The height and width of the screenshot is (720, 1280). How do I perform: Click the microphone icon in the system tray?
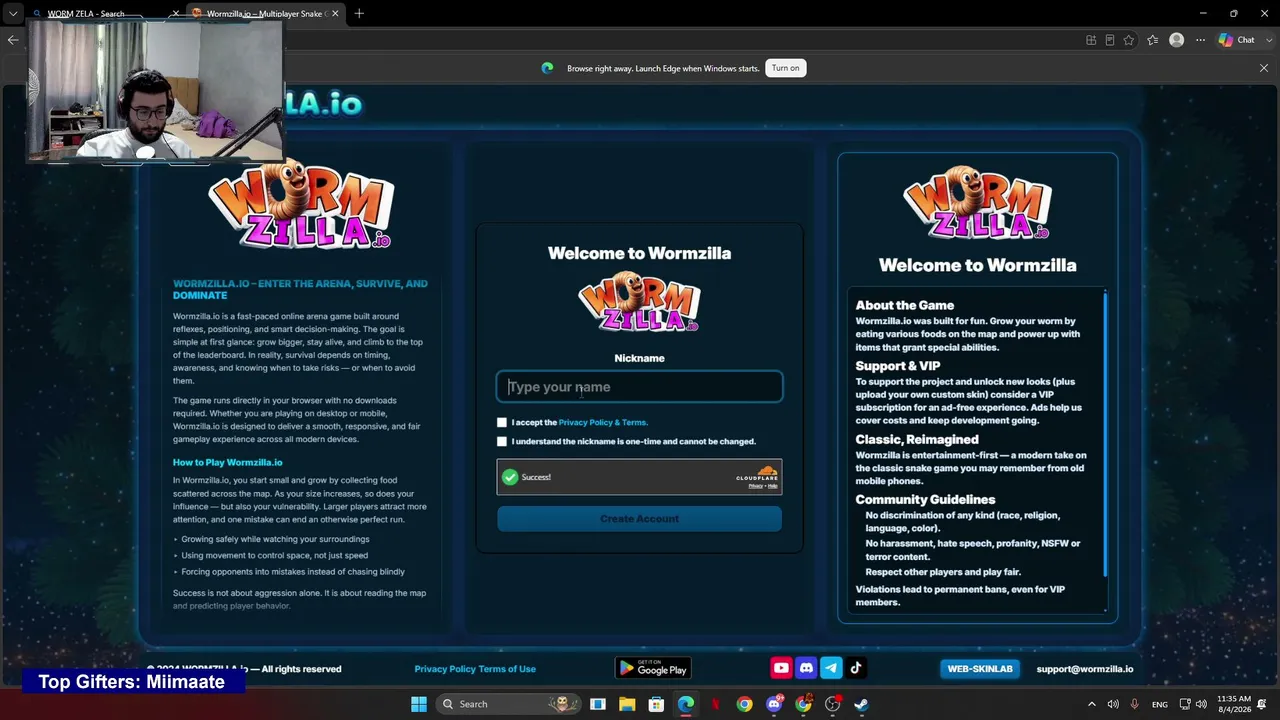1134,704
